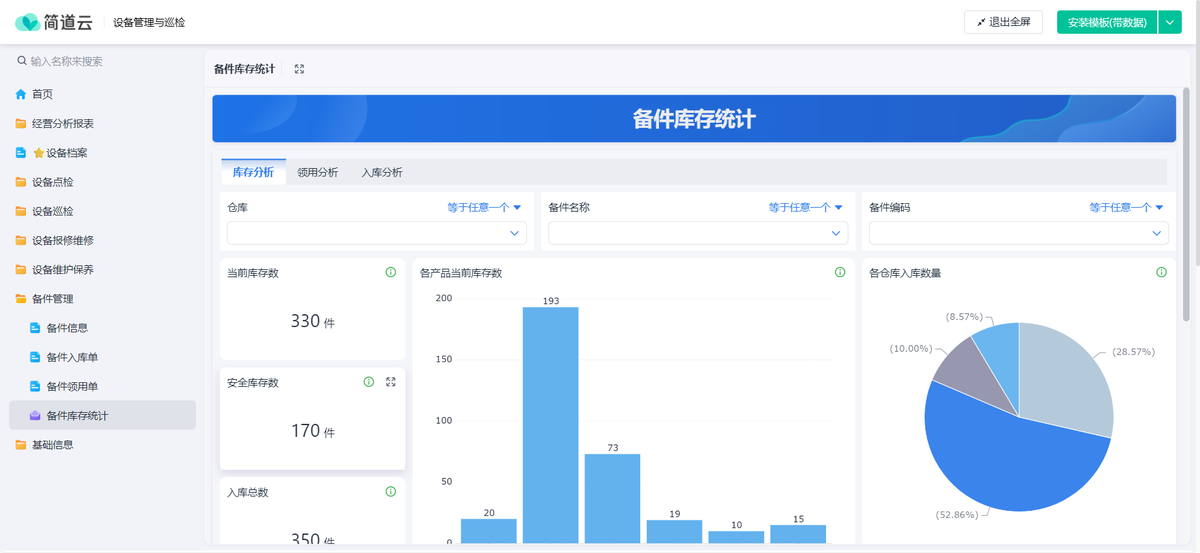Open 设备档案 in the sidebar
The height and width of the screenshot is (553, 1200).
(66, 153)
